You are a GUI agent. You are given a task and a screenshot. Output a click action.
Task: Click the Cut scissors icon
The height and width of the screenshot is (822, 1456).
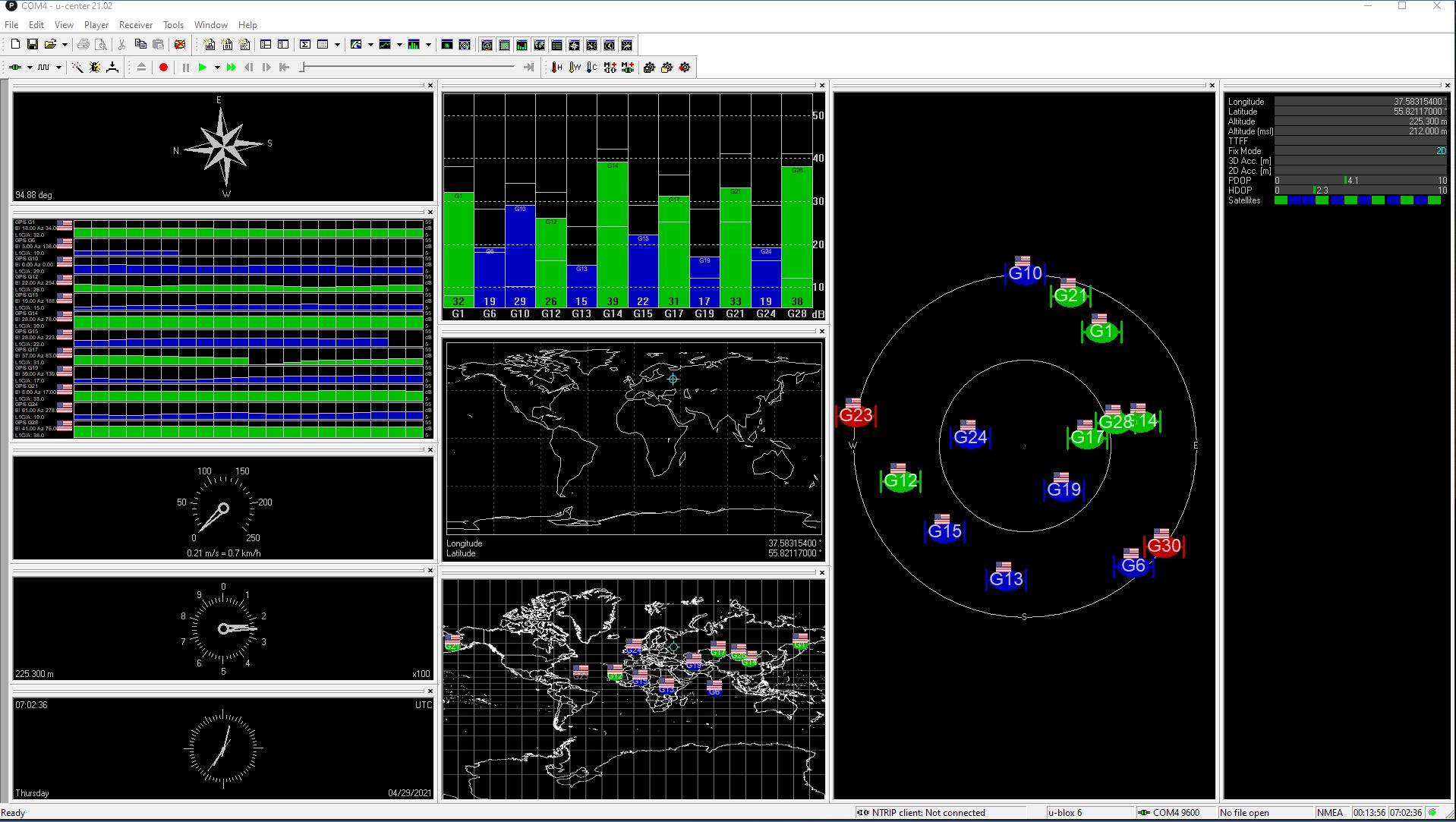coord(121,45)
